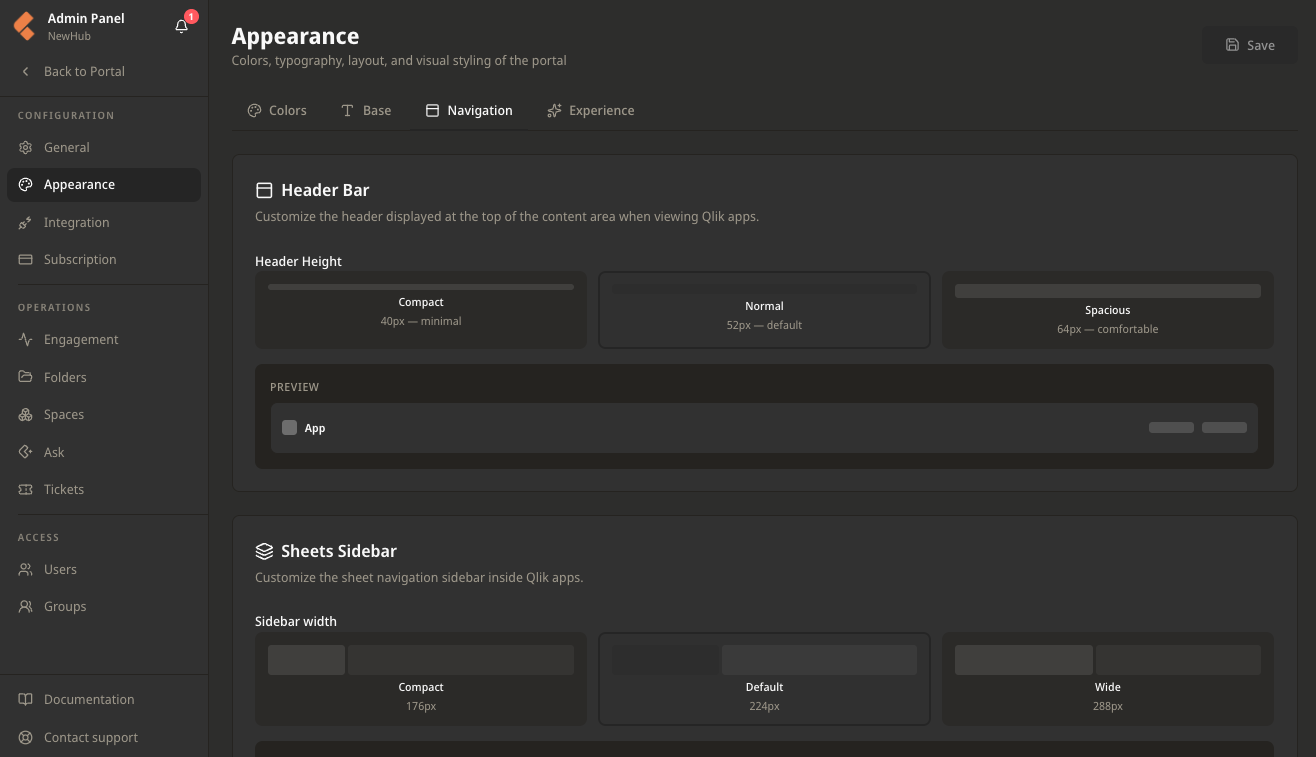1316x757 pixels.
Task: Go Back to Portal
Action: tap(104, 72)
